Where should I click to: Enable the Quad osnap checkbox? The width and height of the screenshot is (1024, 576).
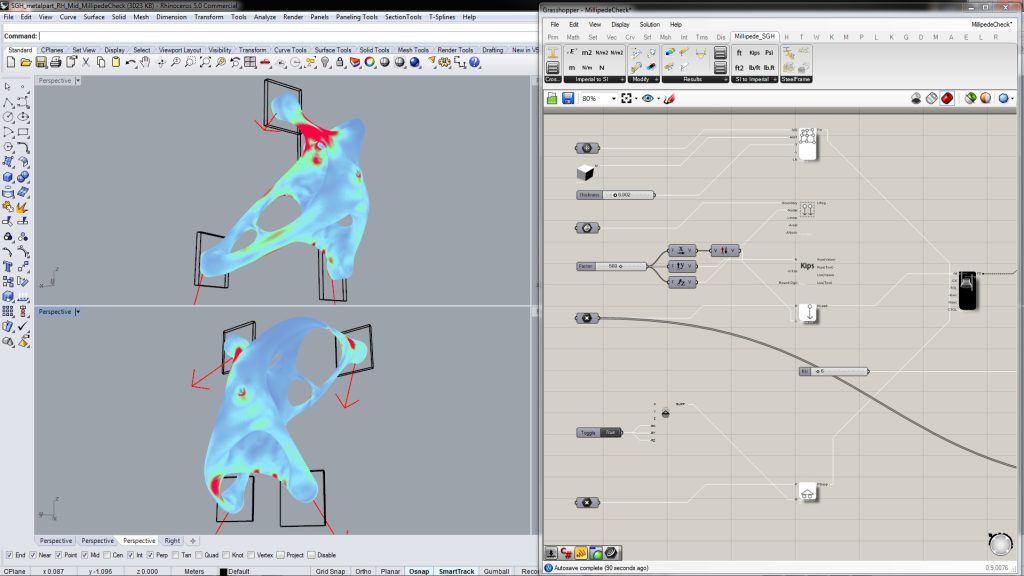pyautogui.click(x=197, y=554)
